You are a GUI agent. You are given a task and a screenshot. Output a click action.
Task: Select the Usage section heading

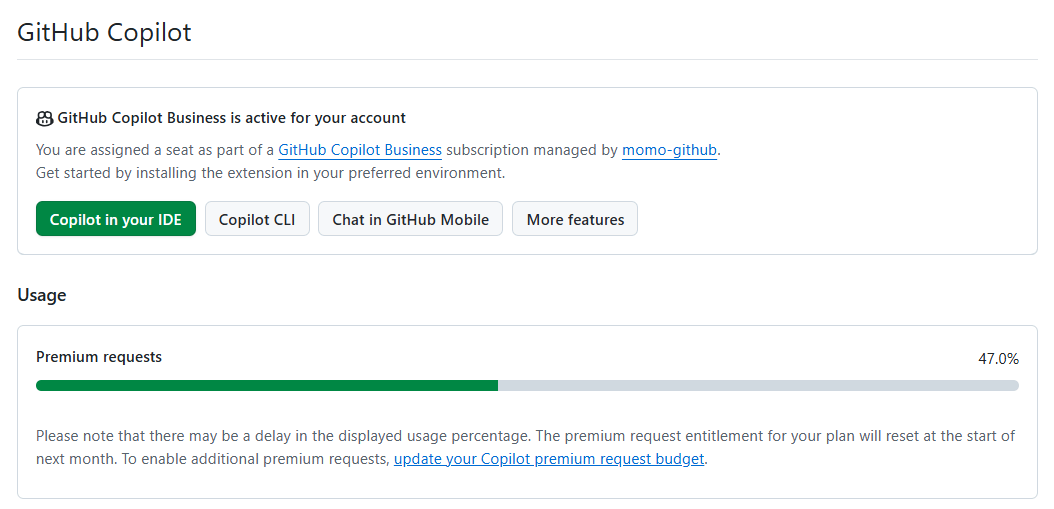[x=42, y=295]
